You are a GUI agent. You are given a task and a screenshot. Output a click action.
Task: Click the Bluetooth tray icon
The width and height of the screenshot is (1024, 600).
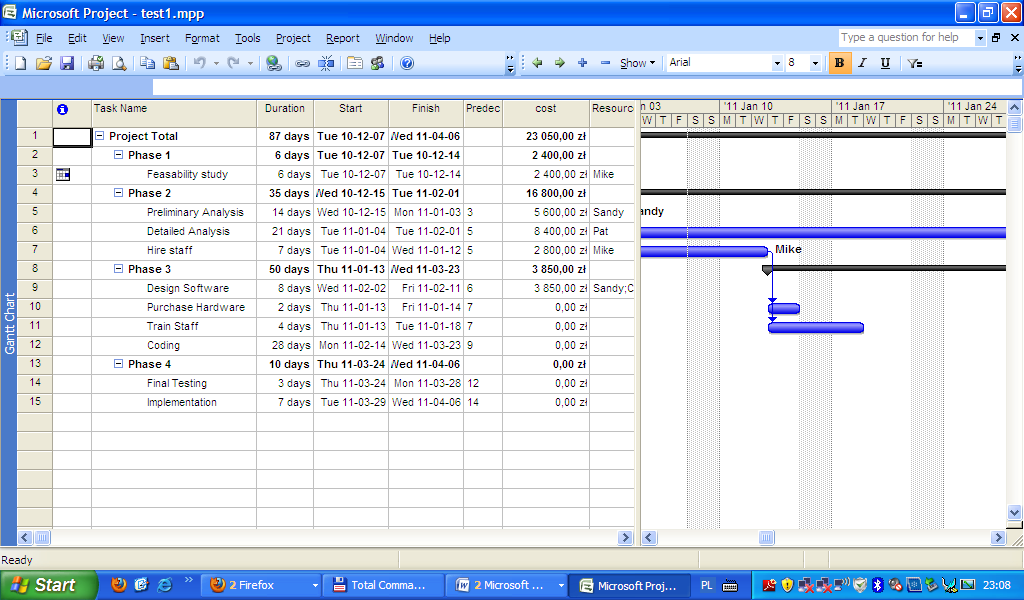click(877, 585)
